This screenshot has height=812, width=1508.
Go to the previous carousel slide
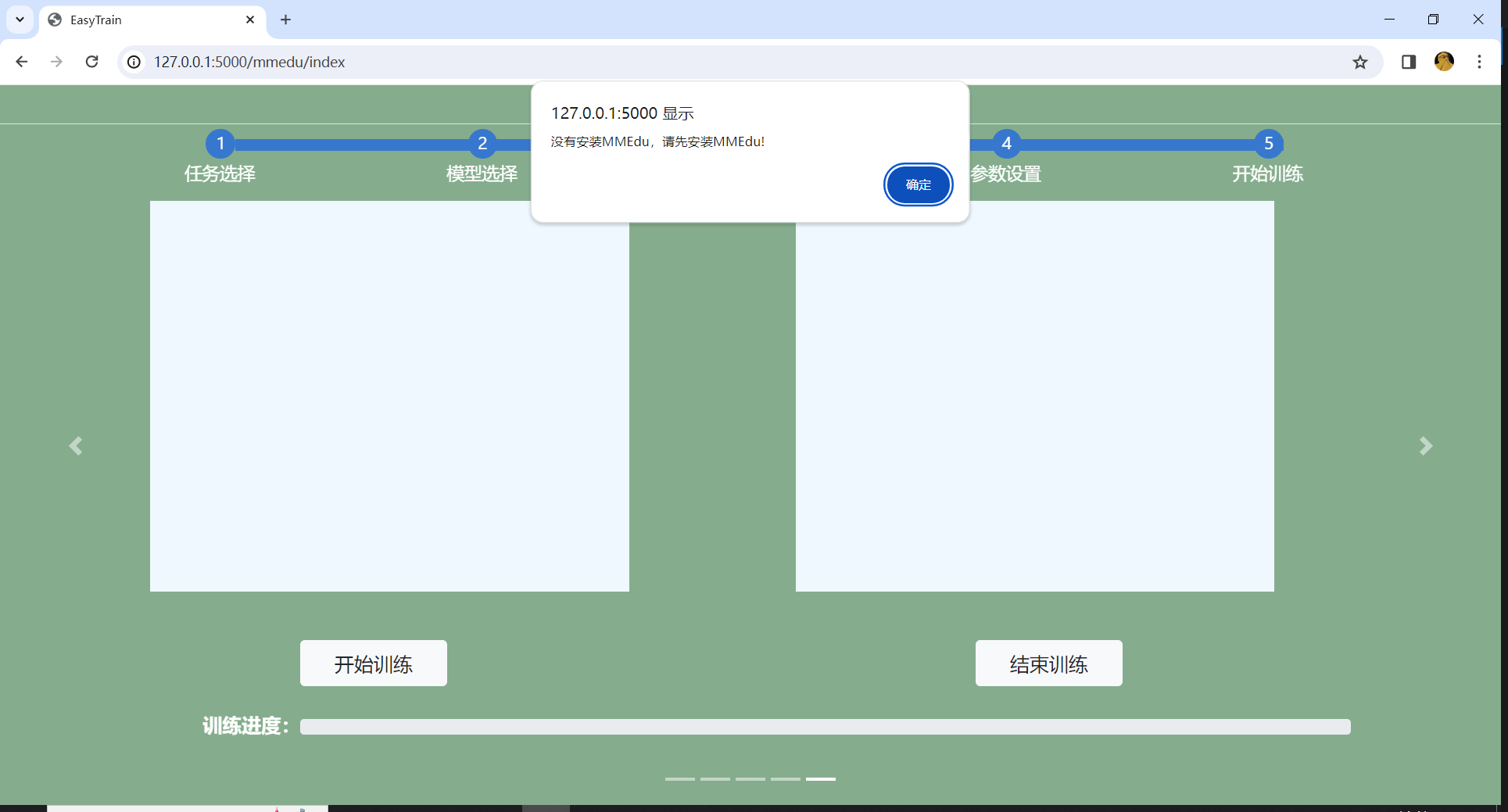tap(76, 445)
